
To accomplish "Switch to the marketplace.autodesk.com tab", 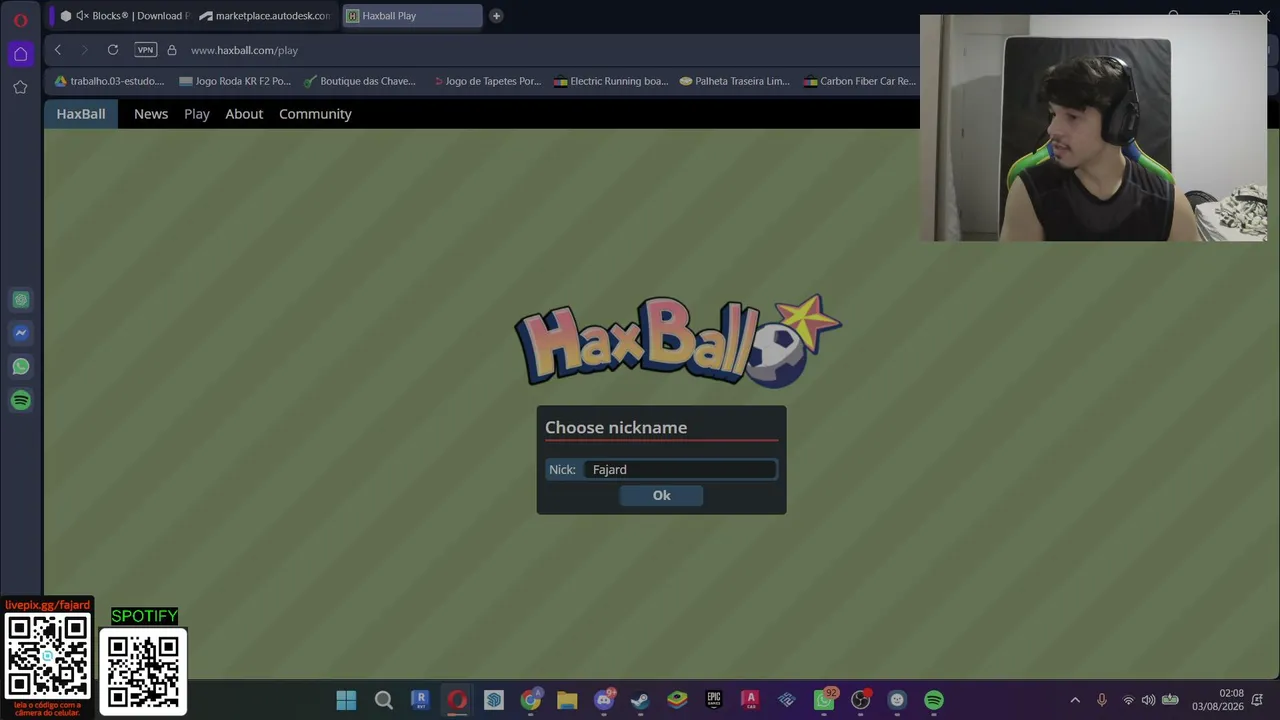I will point(266,16).
